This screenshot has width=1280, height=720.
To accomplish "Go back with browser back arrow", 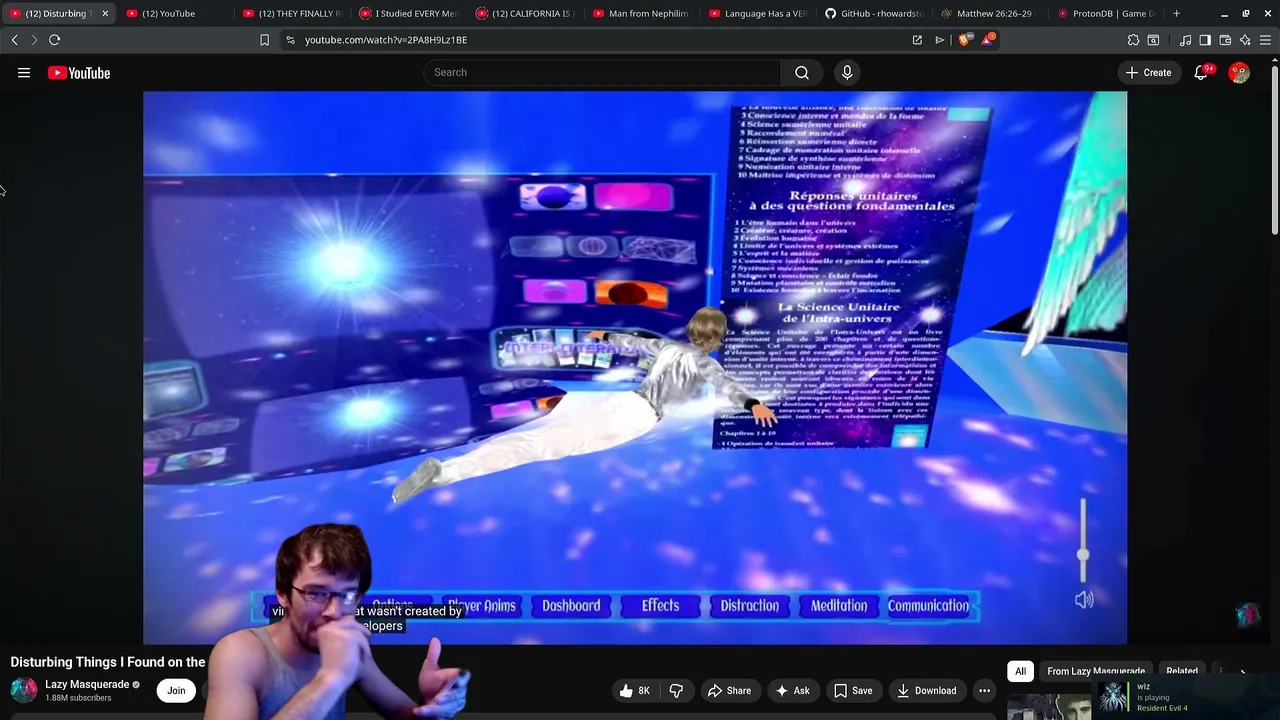I will click(x=15, y=40).
